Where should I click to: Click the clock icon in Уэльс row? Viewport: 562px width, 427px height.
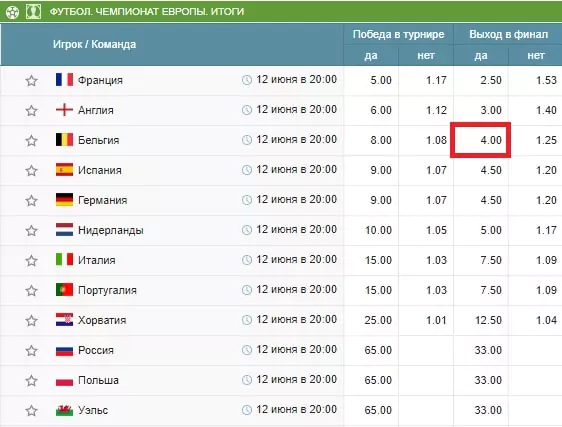[247, 410]
